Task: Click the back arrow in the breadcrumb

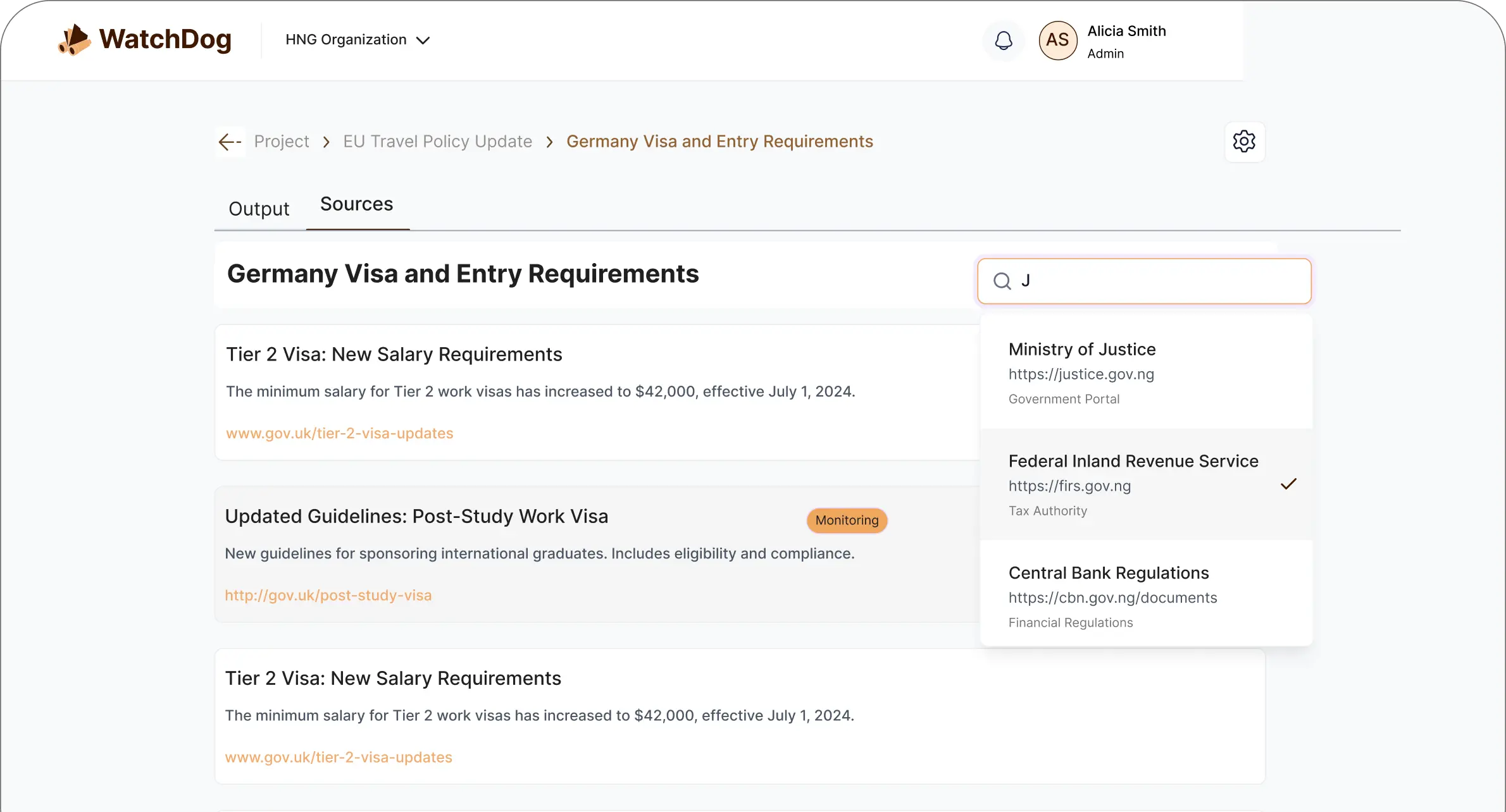Action: (x=229, y=142)
